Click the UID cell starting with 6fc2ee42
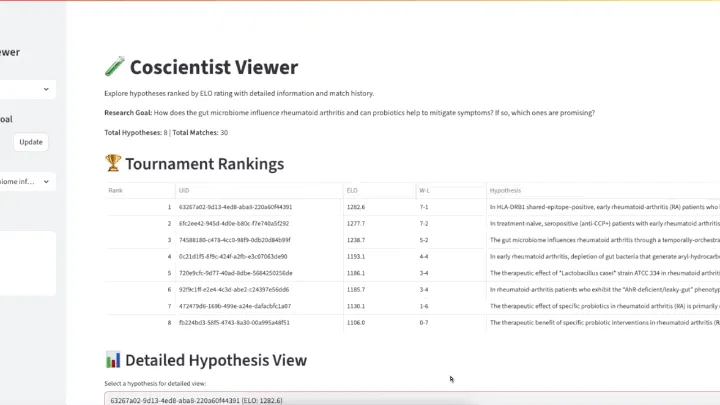Screen dimensions: 720x405 [259, 224]
